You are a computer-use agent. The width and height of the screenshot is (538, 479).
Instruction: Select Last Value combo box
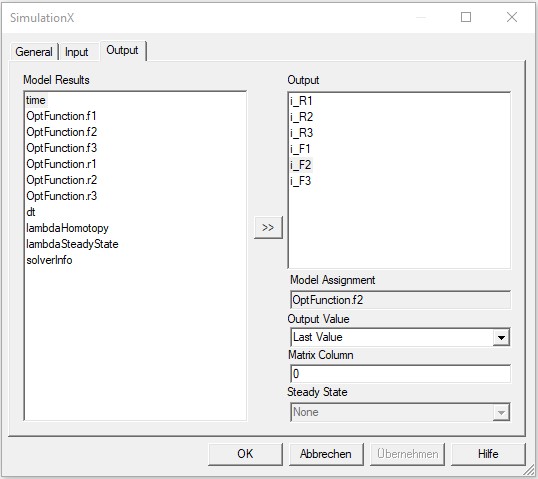click(x=400, y=337)
